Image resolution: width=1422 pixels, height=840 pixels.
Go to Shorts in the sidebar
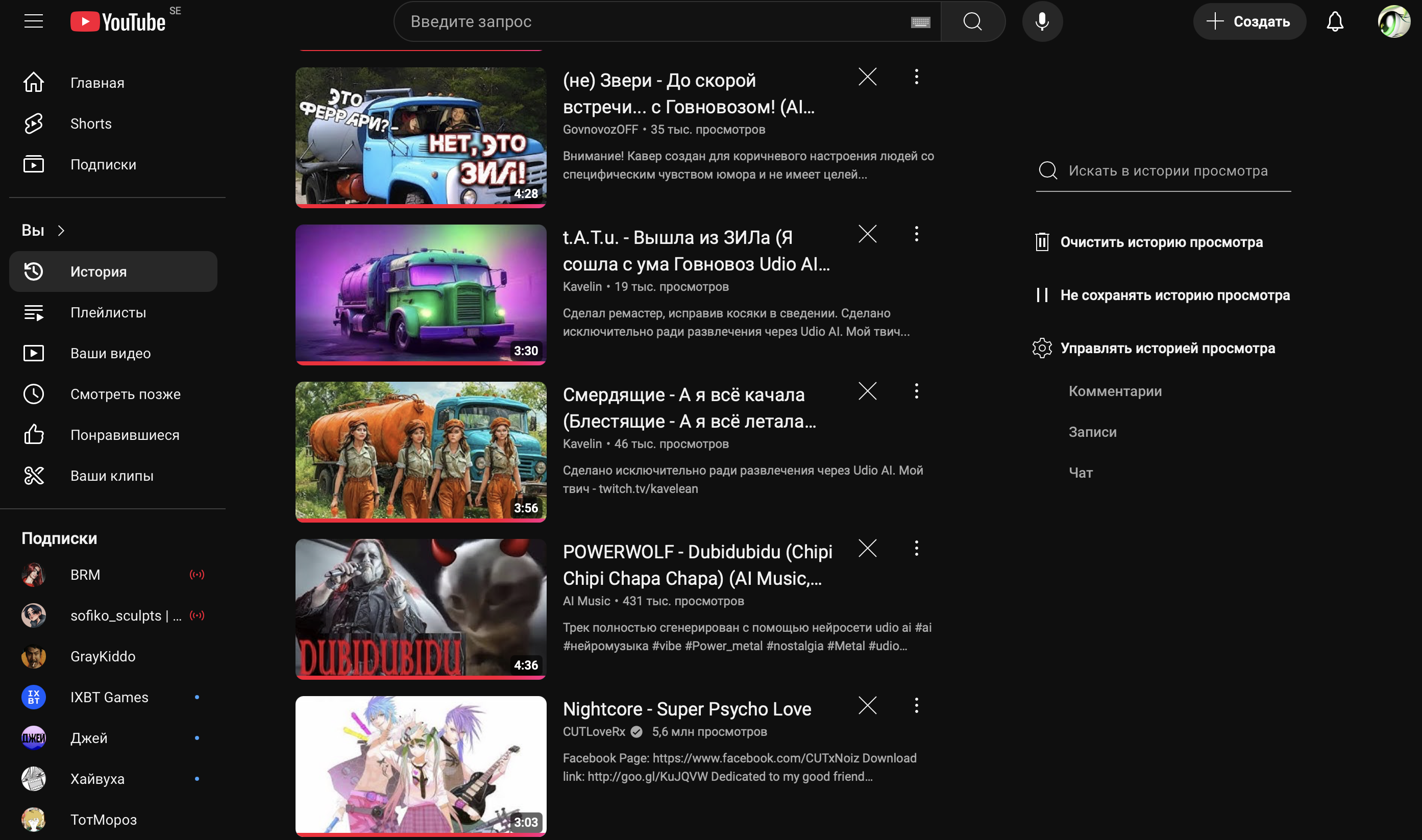(x=90, y=123)
